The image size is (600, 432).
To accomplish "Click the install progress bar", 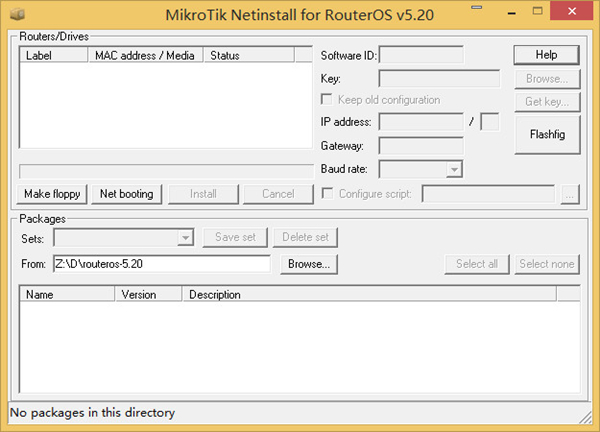I will point(166,171).
